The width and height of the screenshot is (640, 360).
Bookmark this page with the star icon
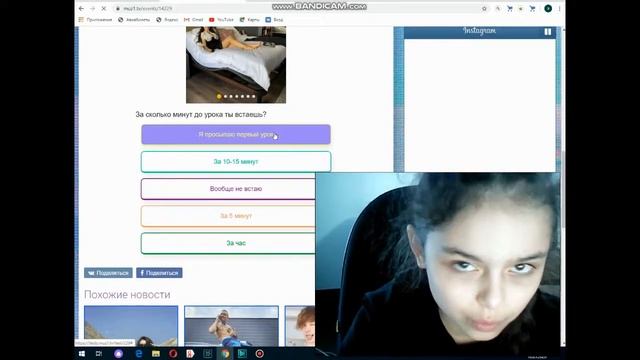click(484, 9)
